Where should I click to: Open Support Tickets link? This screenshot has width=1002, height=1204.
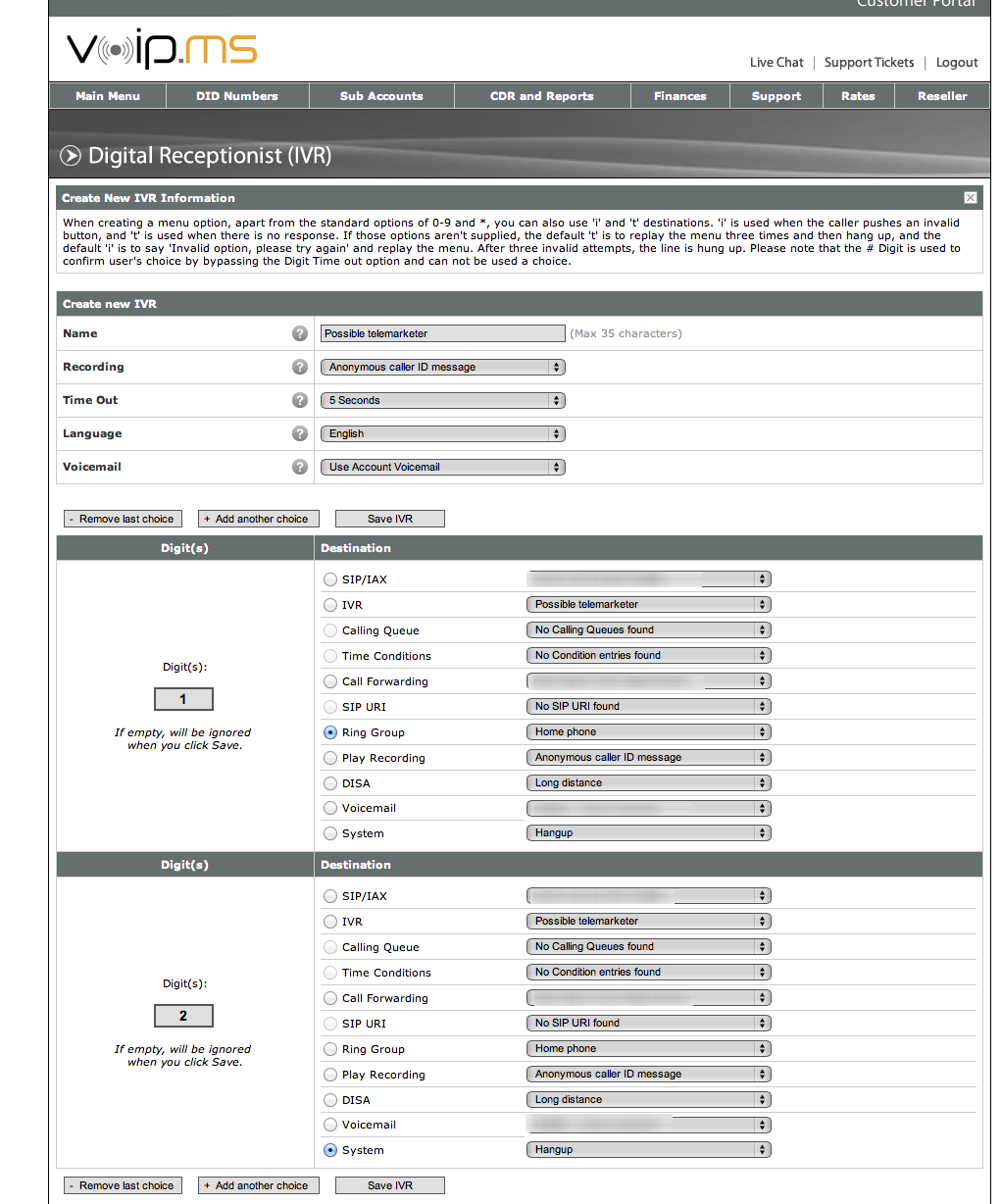pyautogui.click(x=869, y=62)
